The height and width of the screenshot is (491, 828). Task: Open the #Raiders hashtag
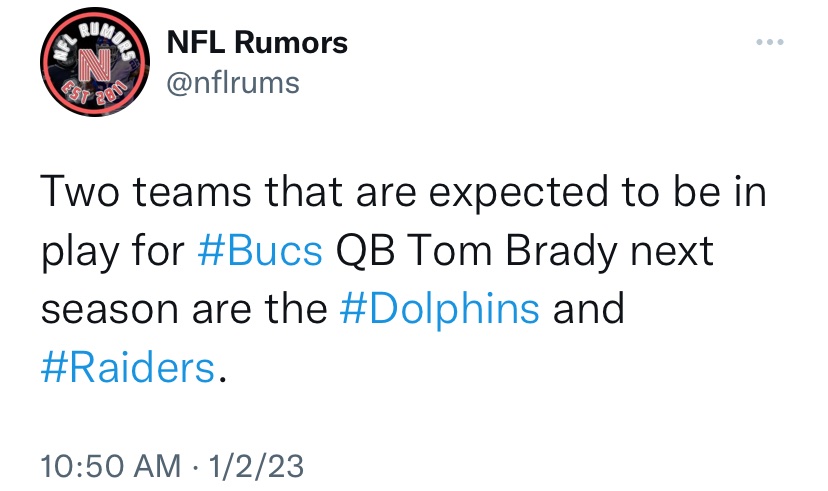(128, 367)
